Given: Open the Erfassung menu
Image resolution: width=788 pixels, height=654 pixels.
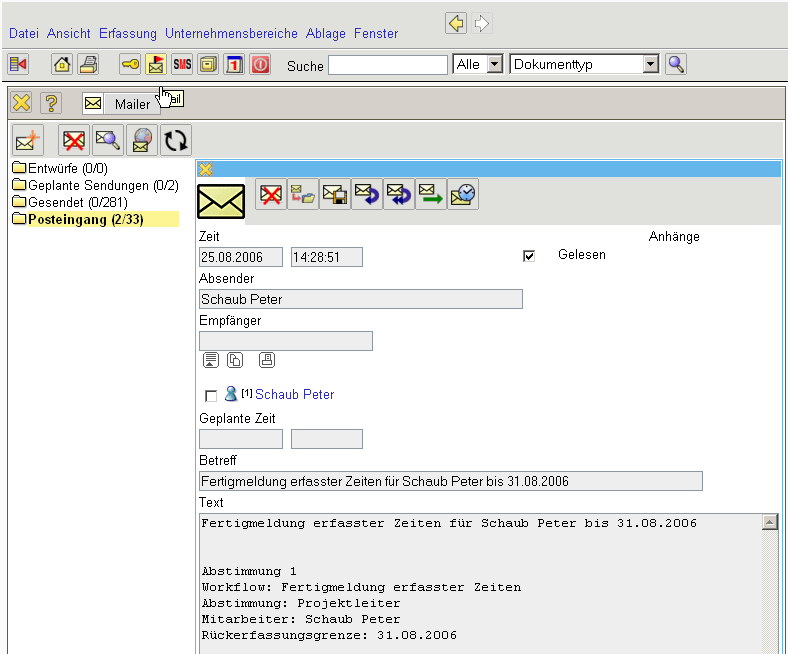Looking at the screenshot, I should click(127, 34).
